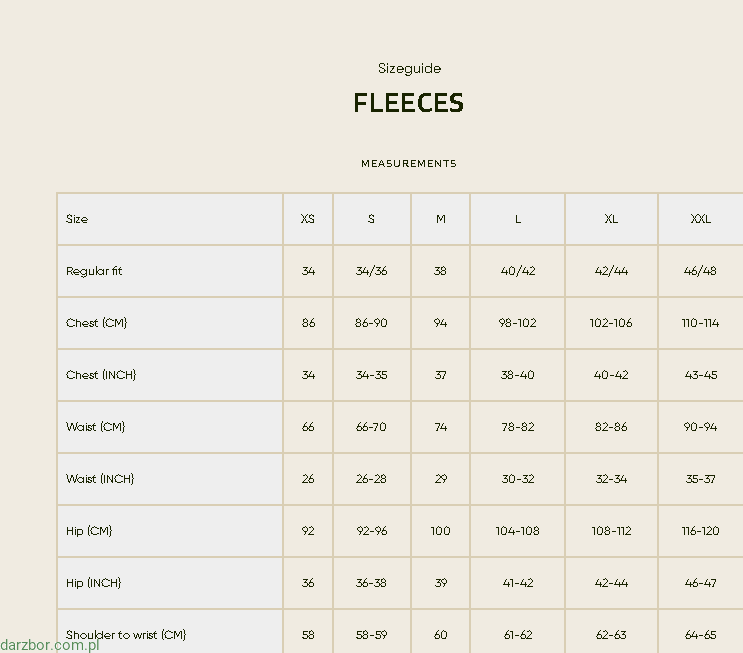The height and width of the screenshot is (653, 743).
Task: Click the Regular fit row label
Action: tap(94, 271)
